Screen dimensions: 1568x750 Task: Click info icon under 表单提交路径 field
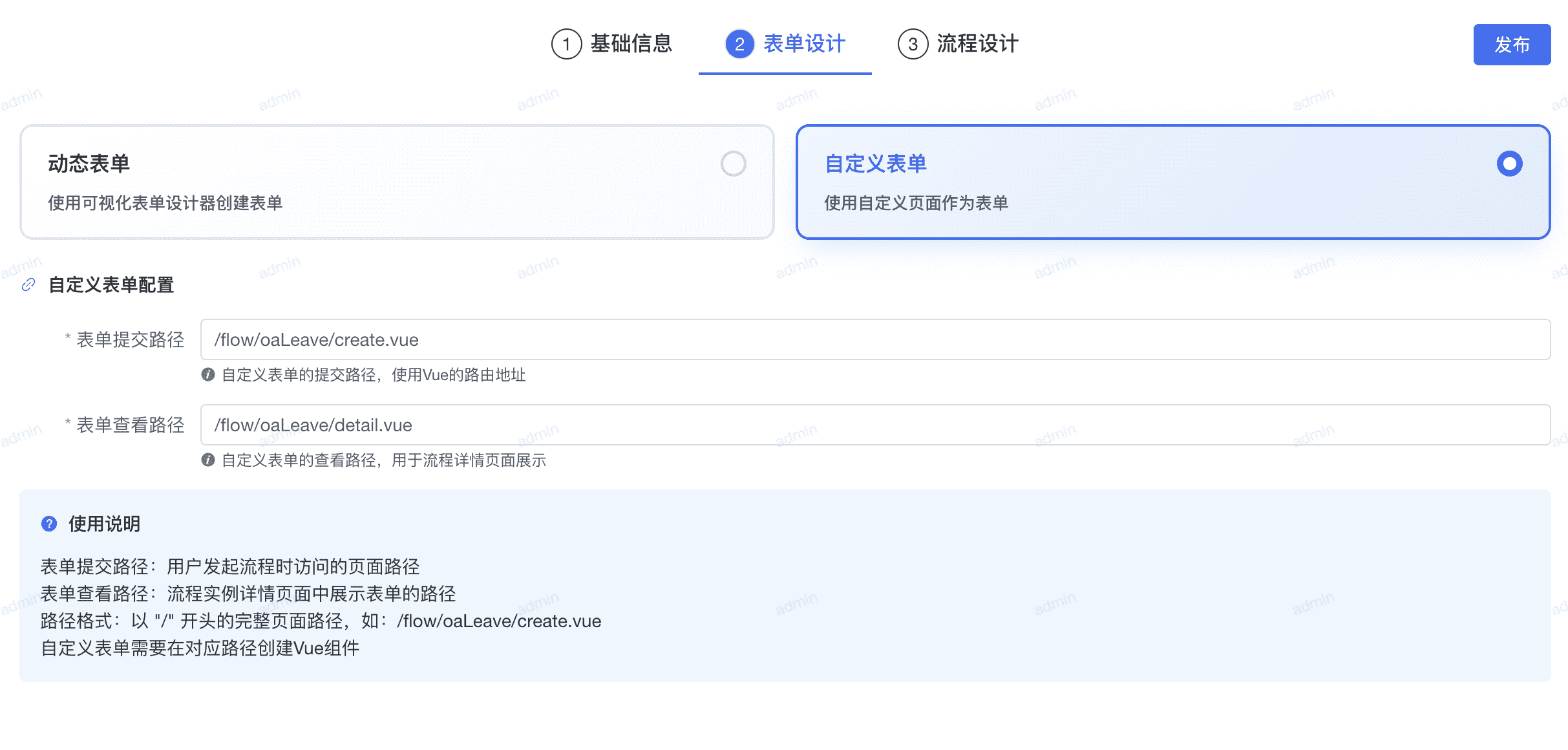click(207, 375)
